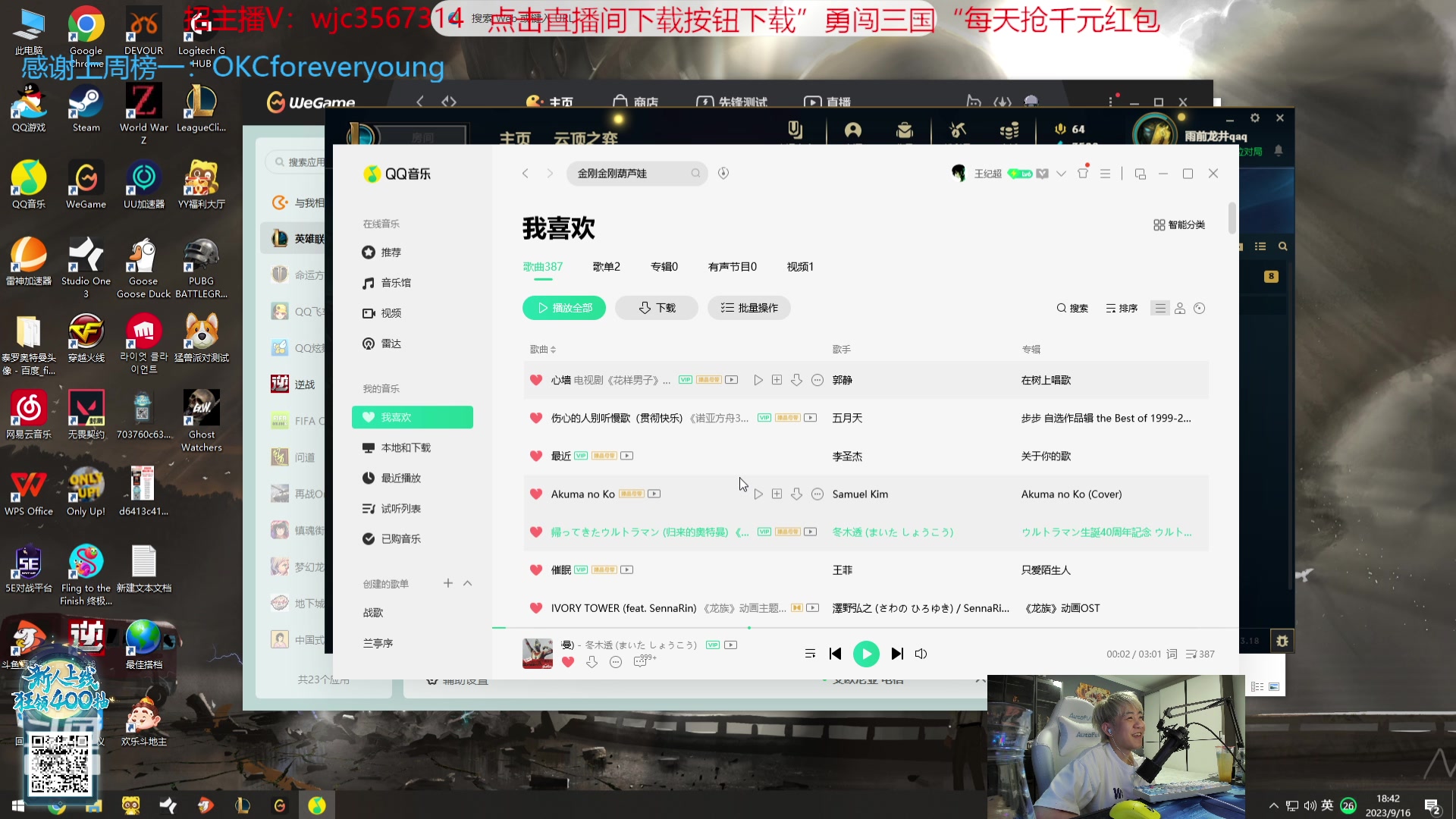Open 本地和下载 in the sidebar
The image size is (1456, 819).
tap(405, 447)
